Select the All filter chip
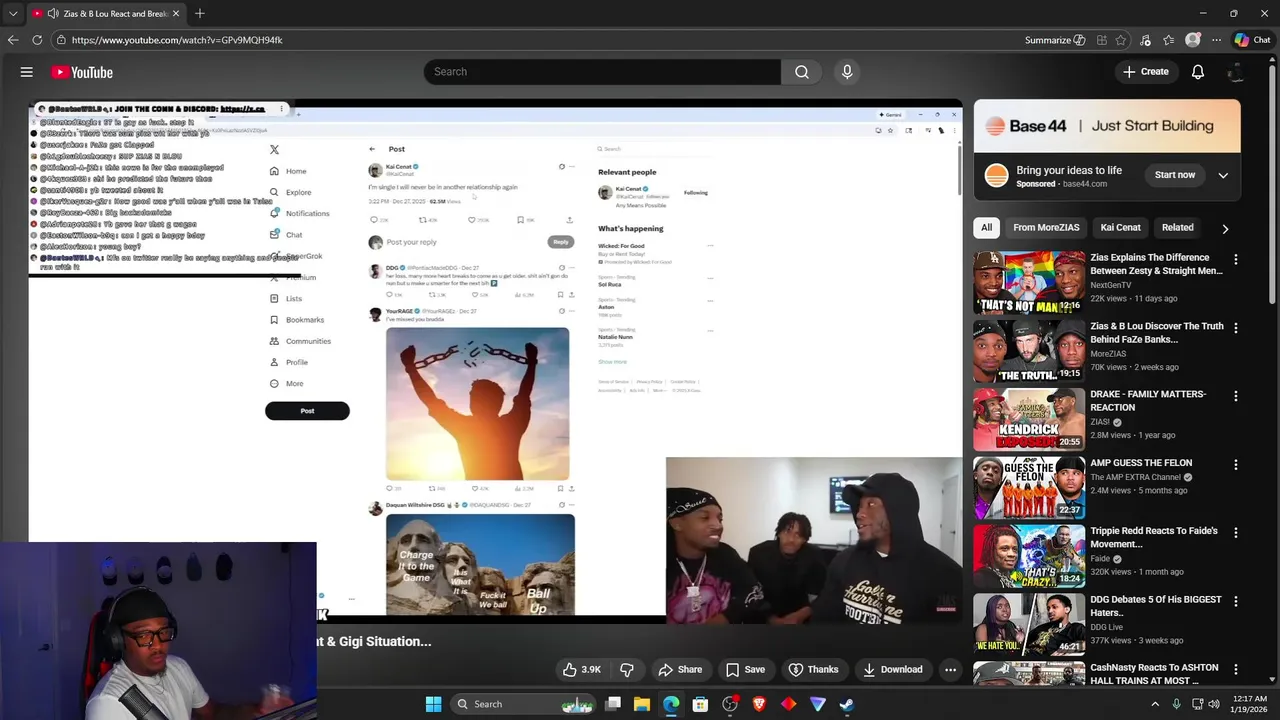The height and width of the screenshot is (720, 1280). [986, 227]
